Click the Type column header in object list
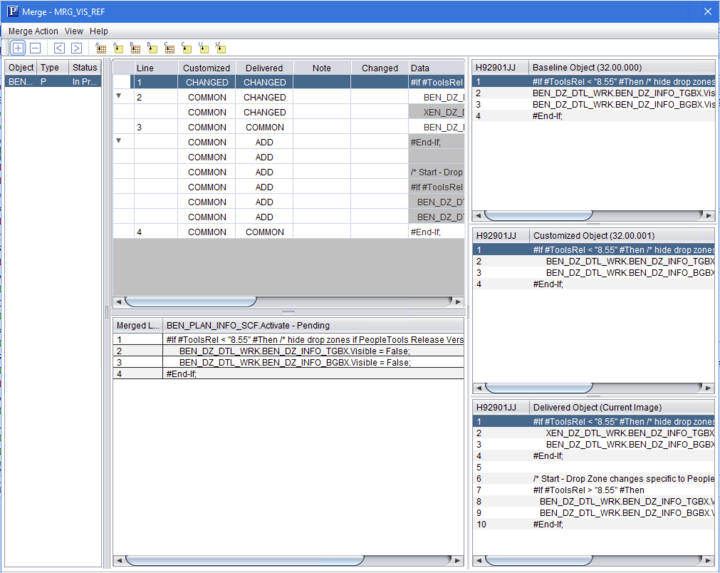Image resolution: width=720 pixels, height=573 pixels. pos(52,67)
